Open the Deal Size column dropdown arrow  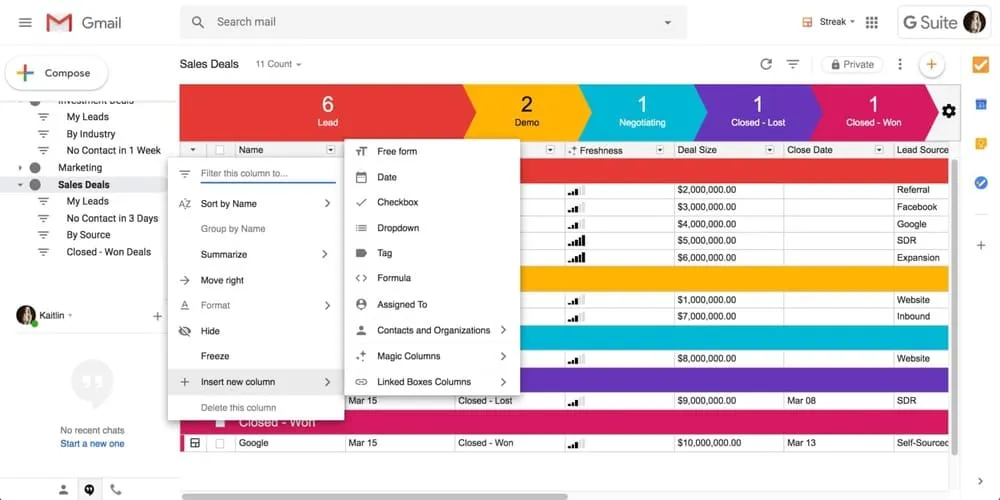[x=769, y=150]
